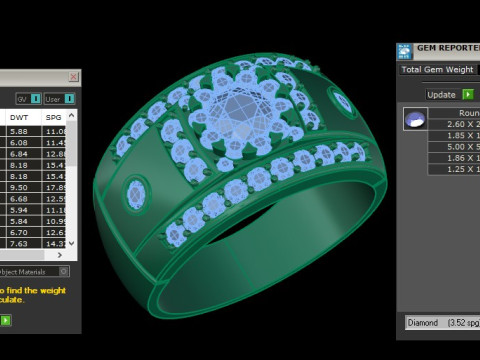The width and height of the screenshot is (480, 360).
Task: Click the green Update arrow in Gem Reporter
Action: pos(468,95)
